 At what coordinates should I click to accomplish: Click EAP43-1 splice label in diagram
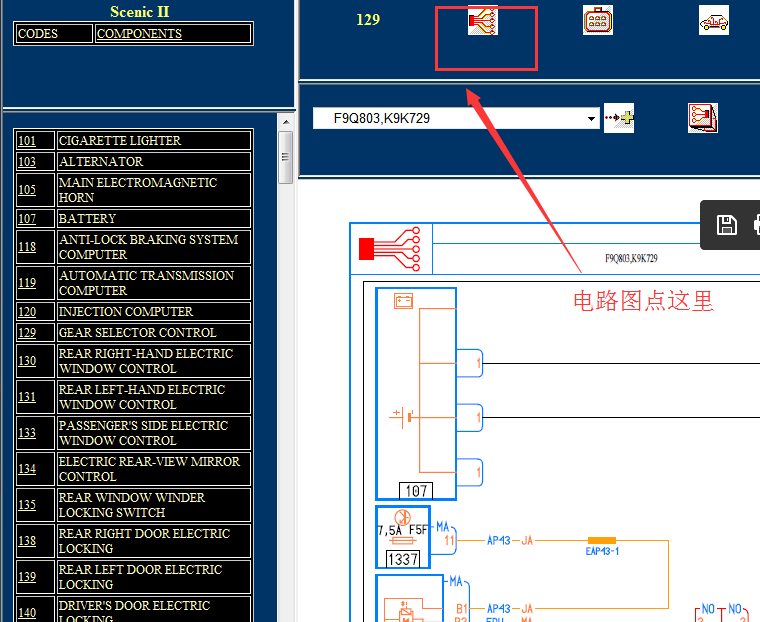602,551
